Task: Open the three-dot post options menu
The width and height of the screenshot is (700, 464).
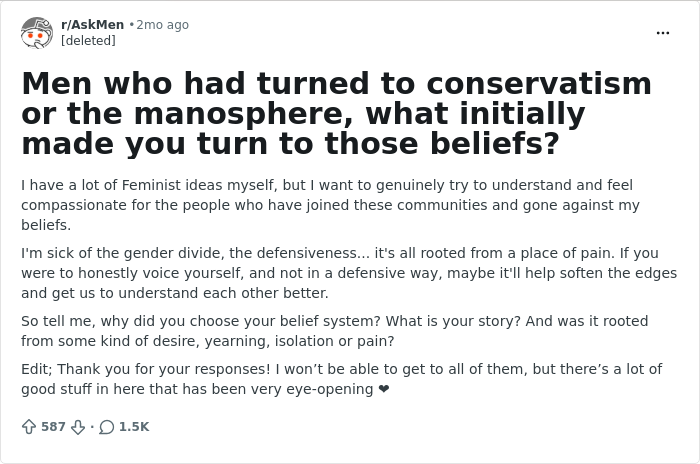Action: [x=663, y=33]
